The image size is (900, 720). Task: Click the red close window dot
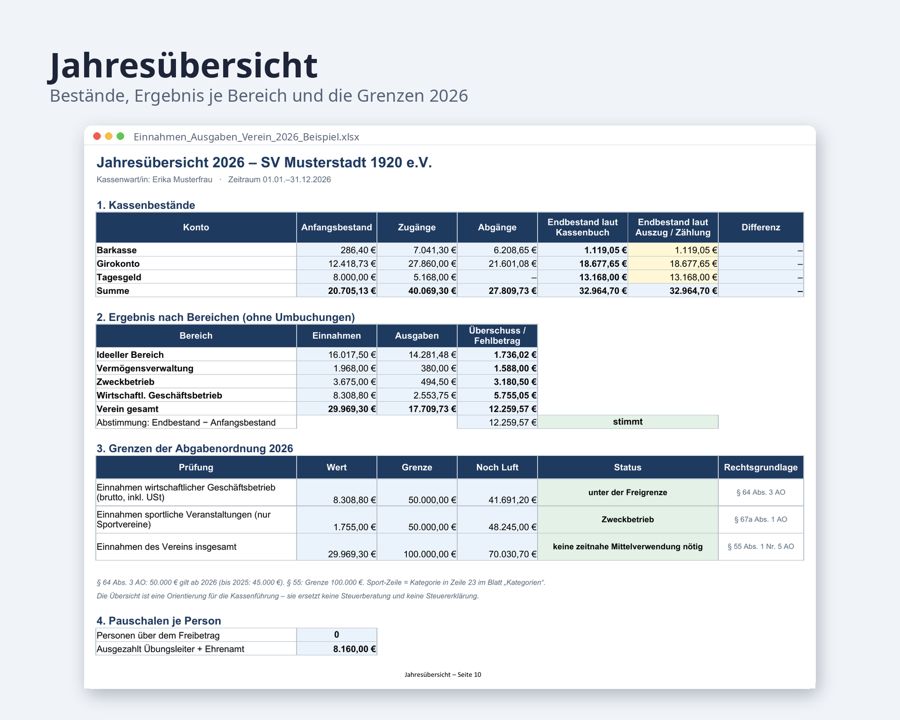[97, 136]
